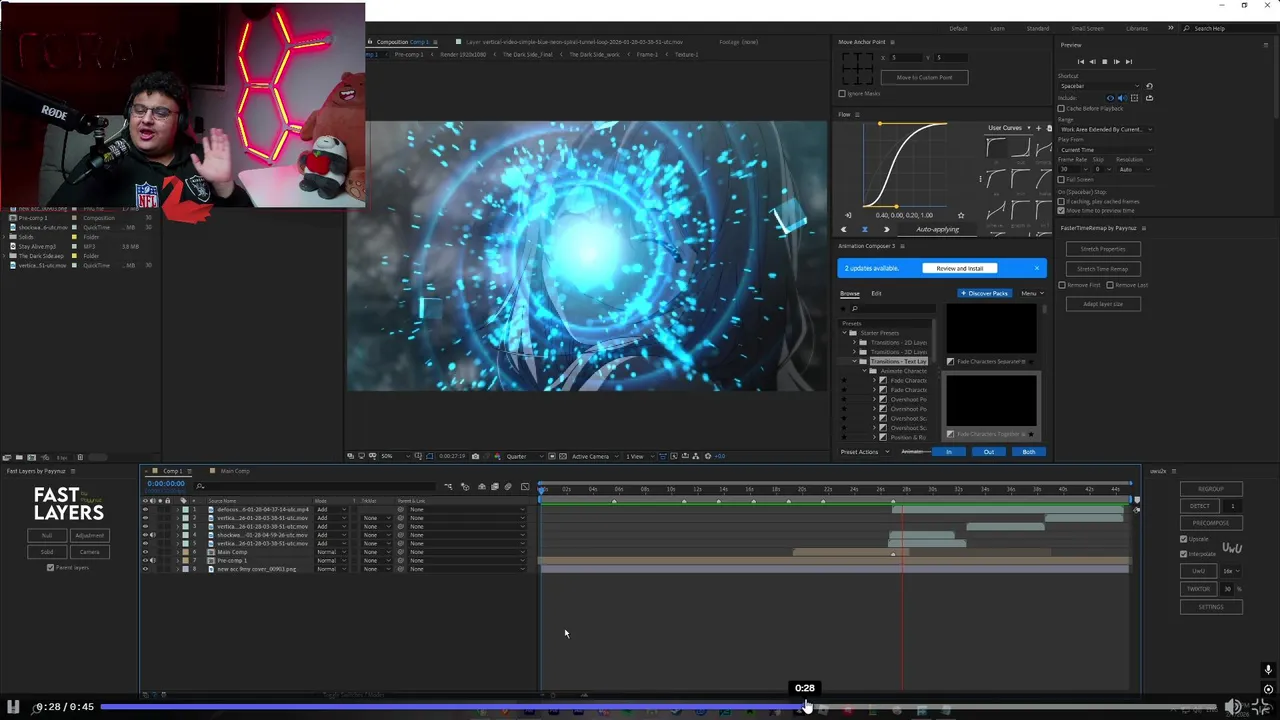Click Review and Install button
Viewport: 1280px width, 720px height.
pos(960,268)
